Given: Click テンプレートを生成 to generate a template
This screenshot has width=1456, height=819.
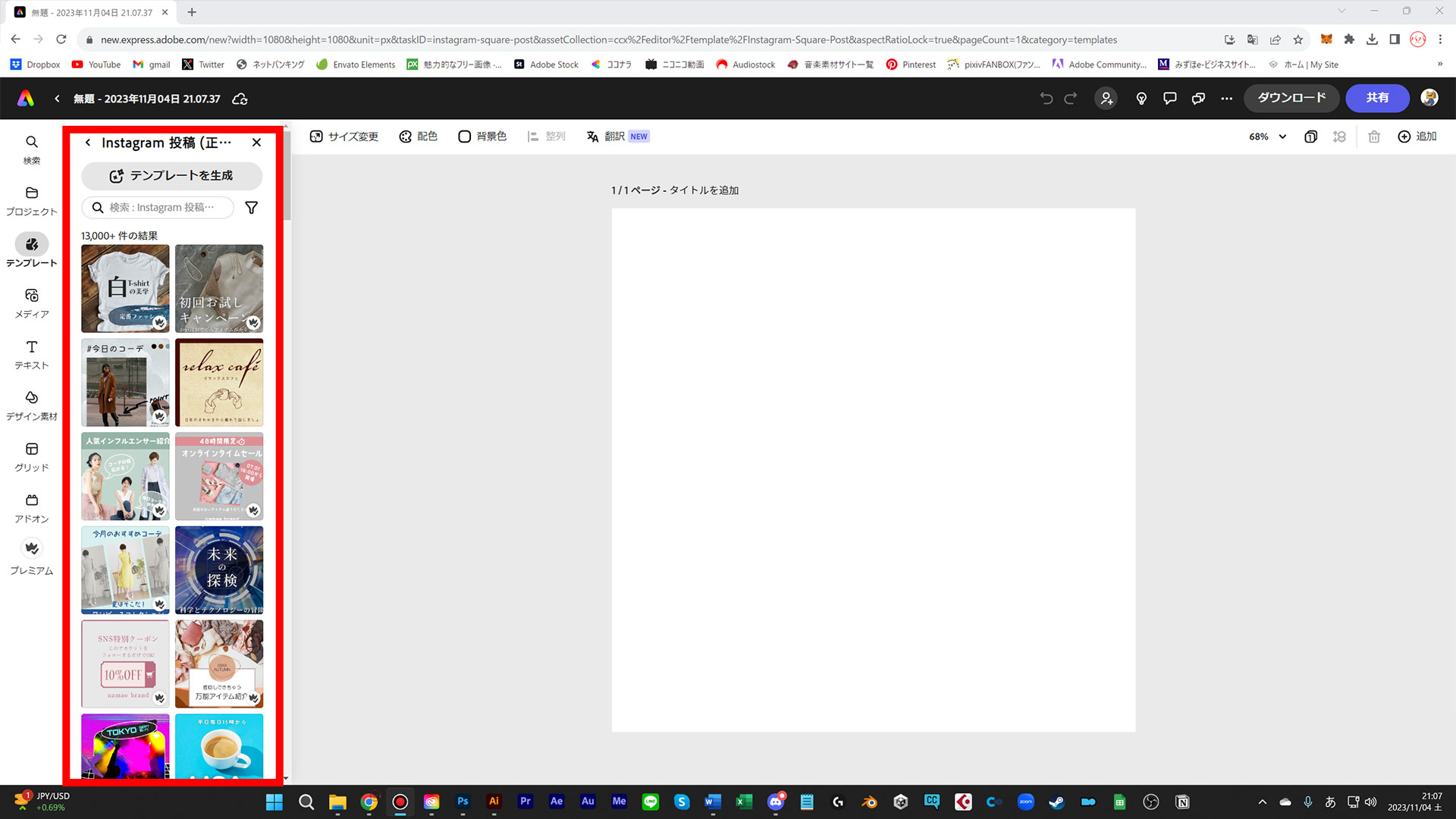Looking at the screenshot, I should [x=171, y=175].
